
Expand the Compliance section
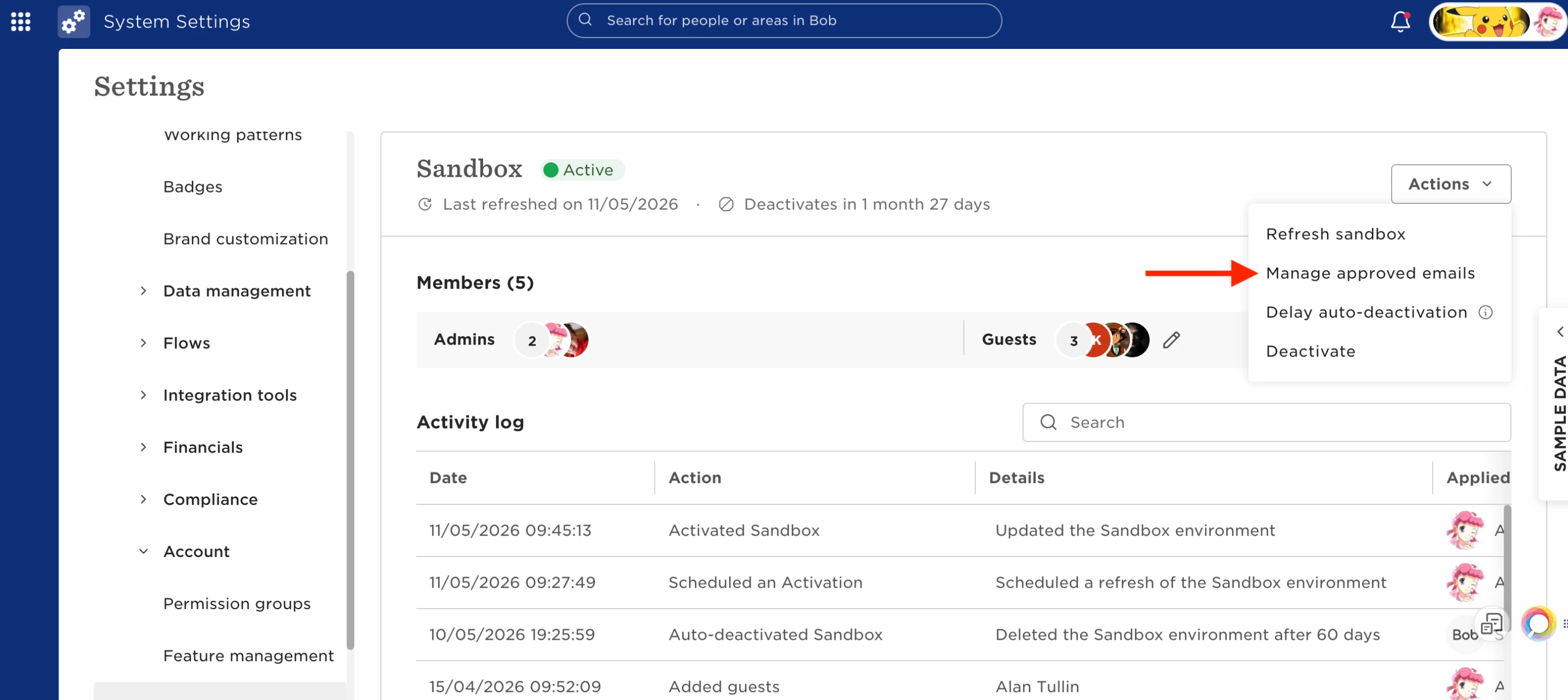143,499
